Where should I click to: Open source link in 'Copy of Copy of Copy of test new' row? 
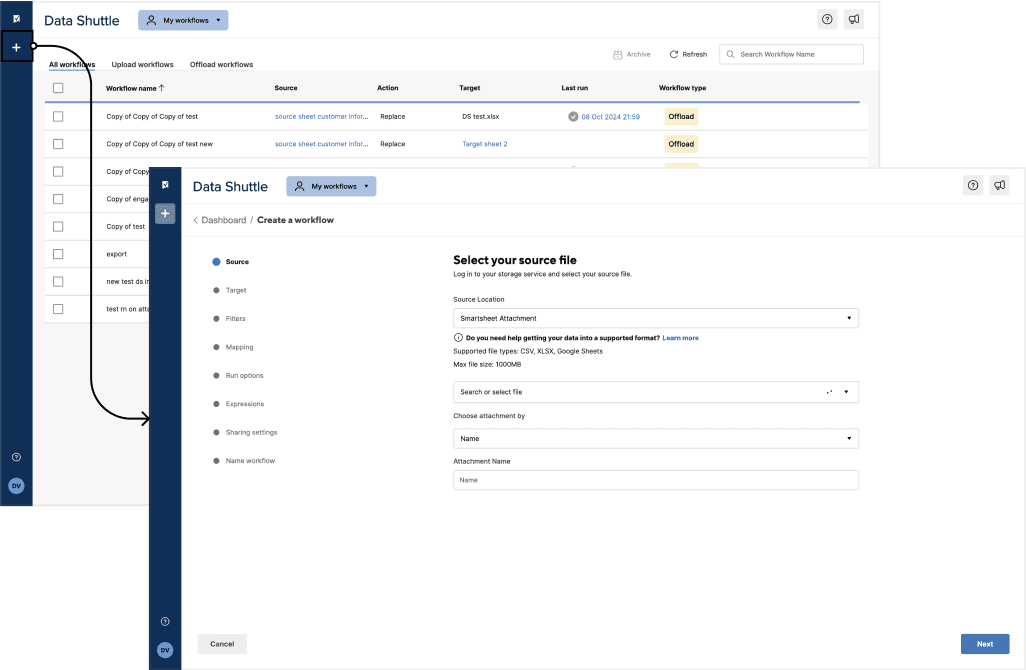click(321, 144)
